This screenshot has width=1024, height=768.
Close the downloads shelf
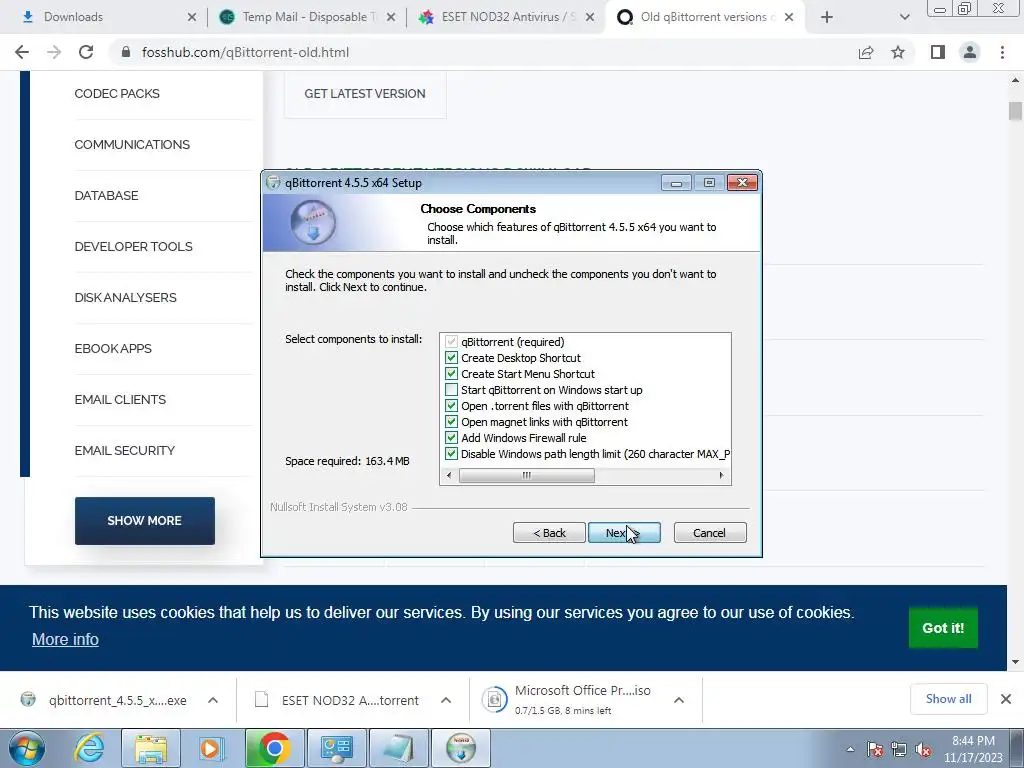1006,699
